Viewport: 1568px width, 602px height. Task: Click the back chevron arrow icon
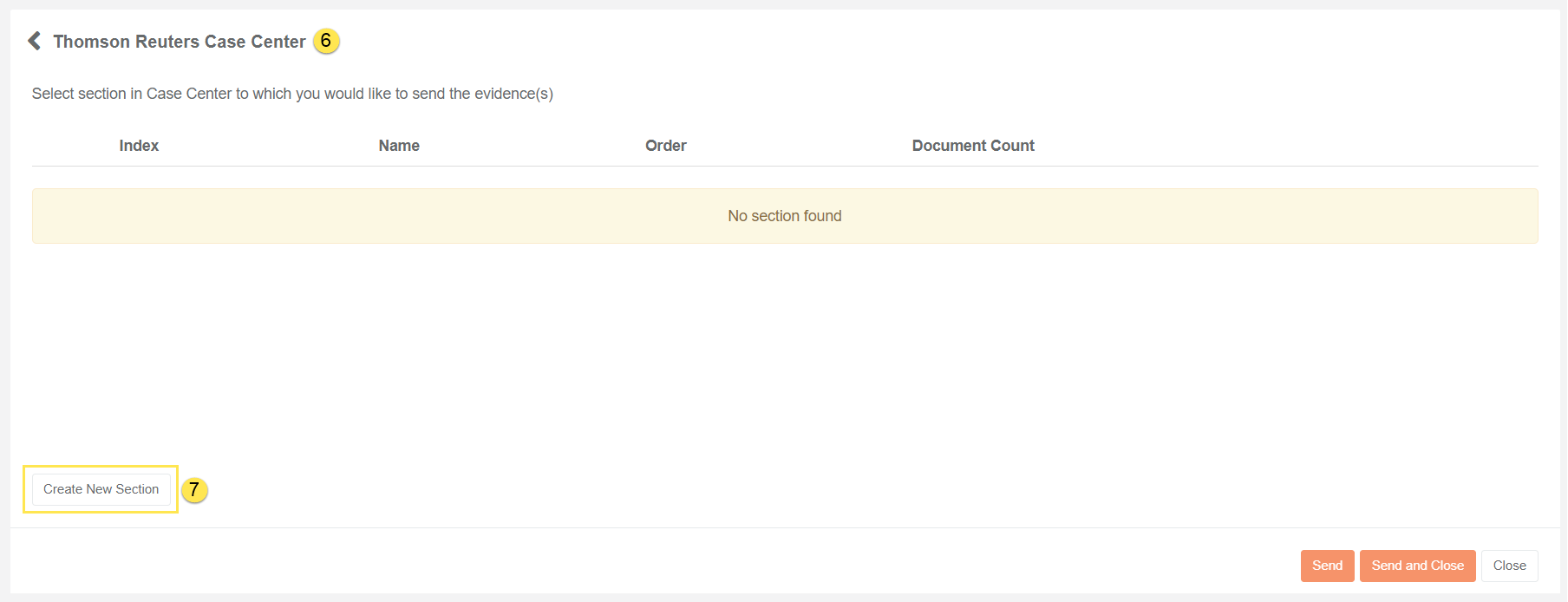coord(35,41)
